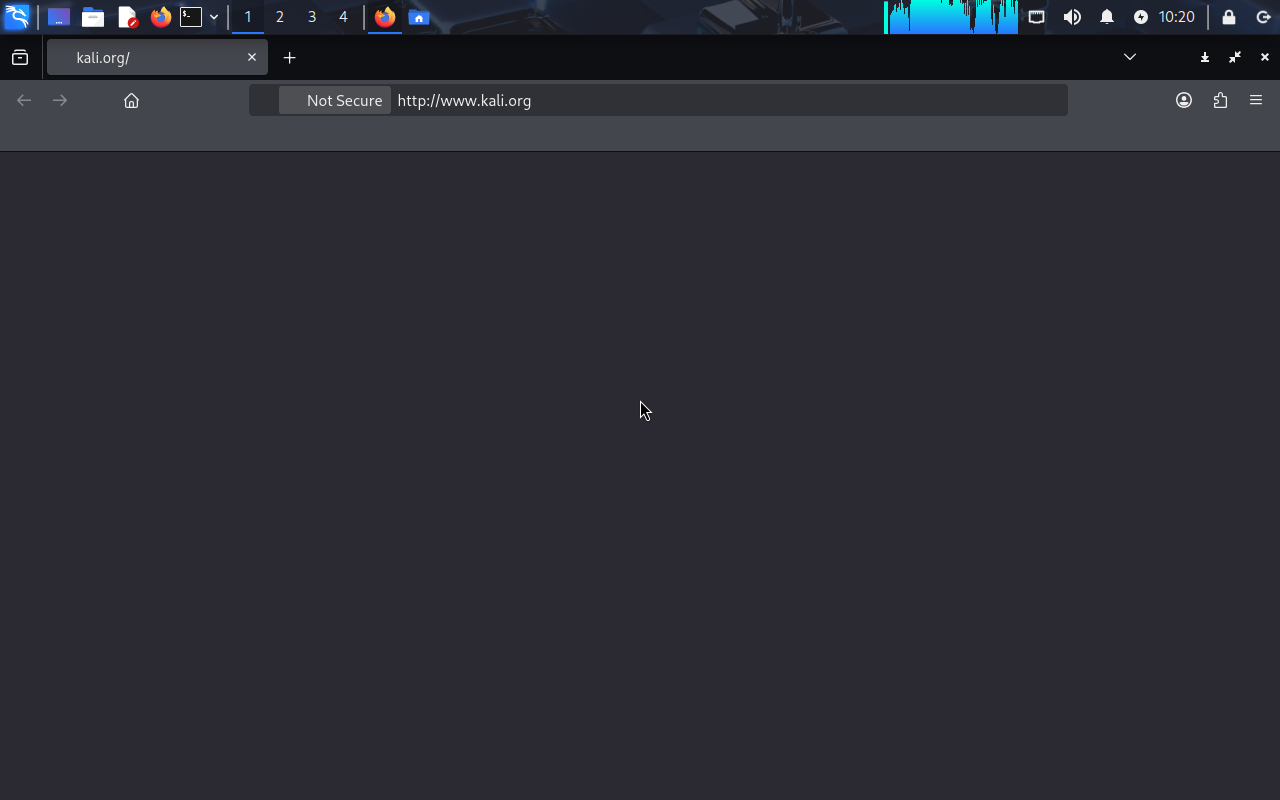The image size is (1280, 800).
Task: Click the Kali dragon applications menu
Action: click(17, 17)
